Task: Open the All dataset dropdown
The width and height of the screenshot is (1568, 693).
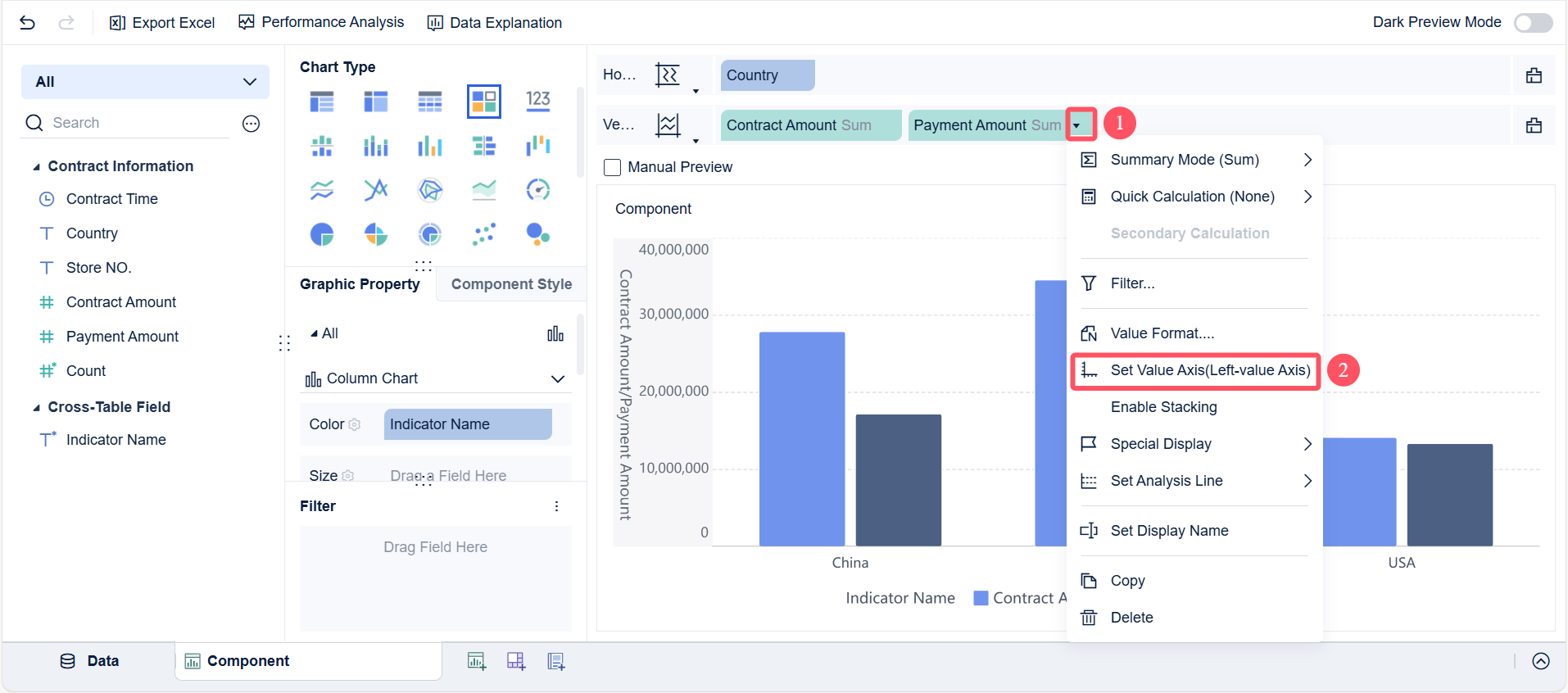Action: 146,82
